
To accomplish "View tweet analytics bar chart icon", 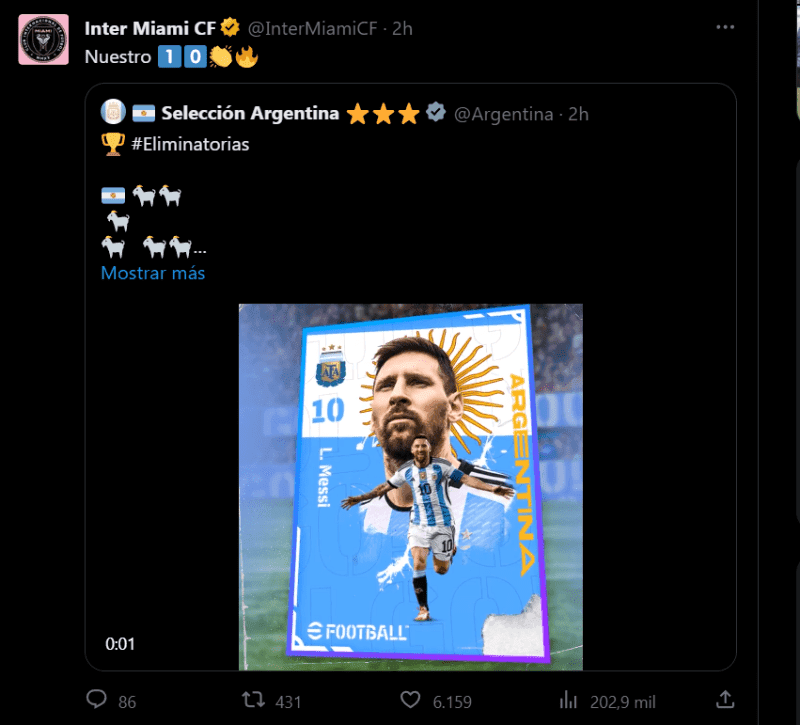I will pos(569,700).
